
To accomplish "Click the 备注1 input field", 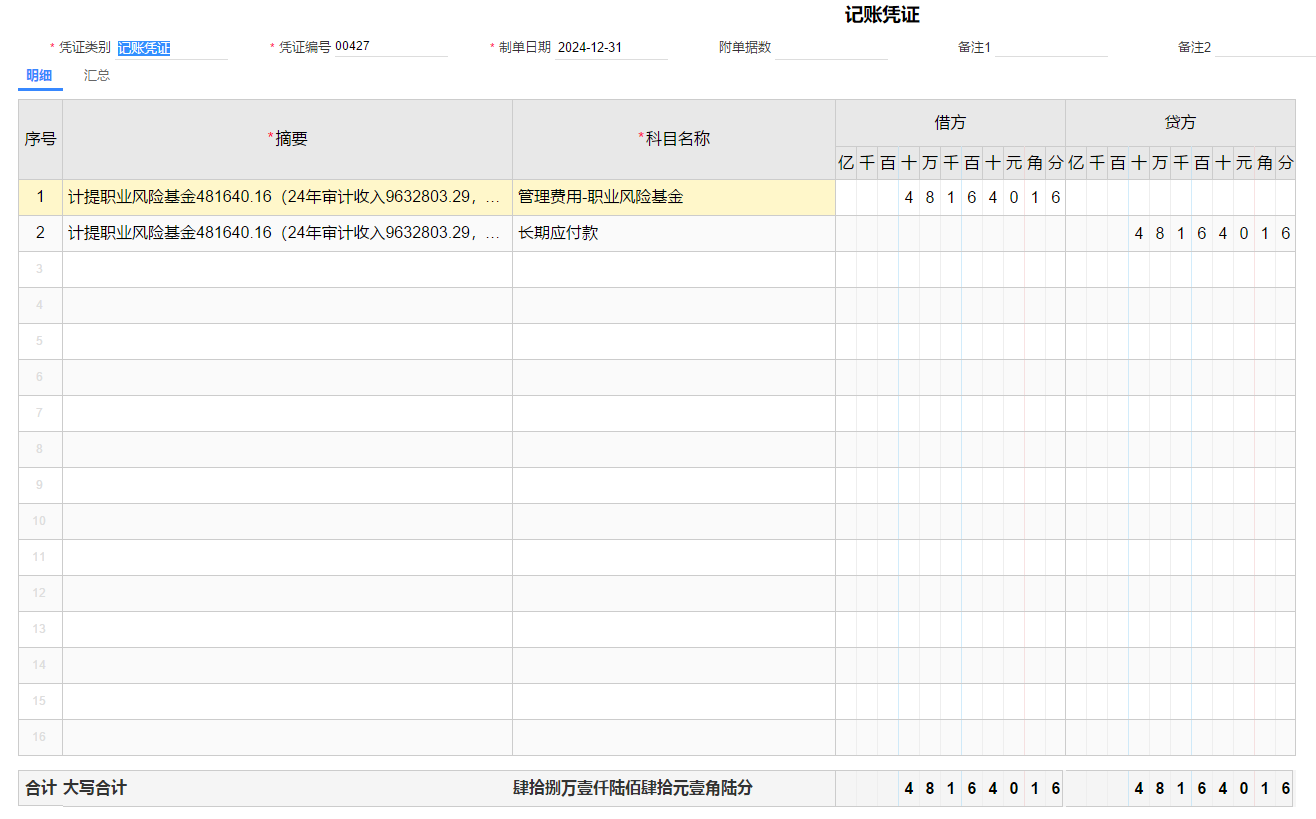I will pyautogui.click(x=1050, y=48).
